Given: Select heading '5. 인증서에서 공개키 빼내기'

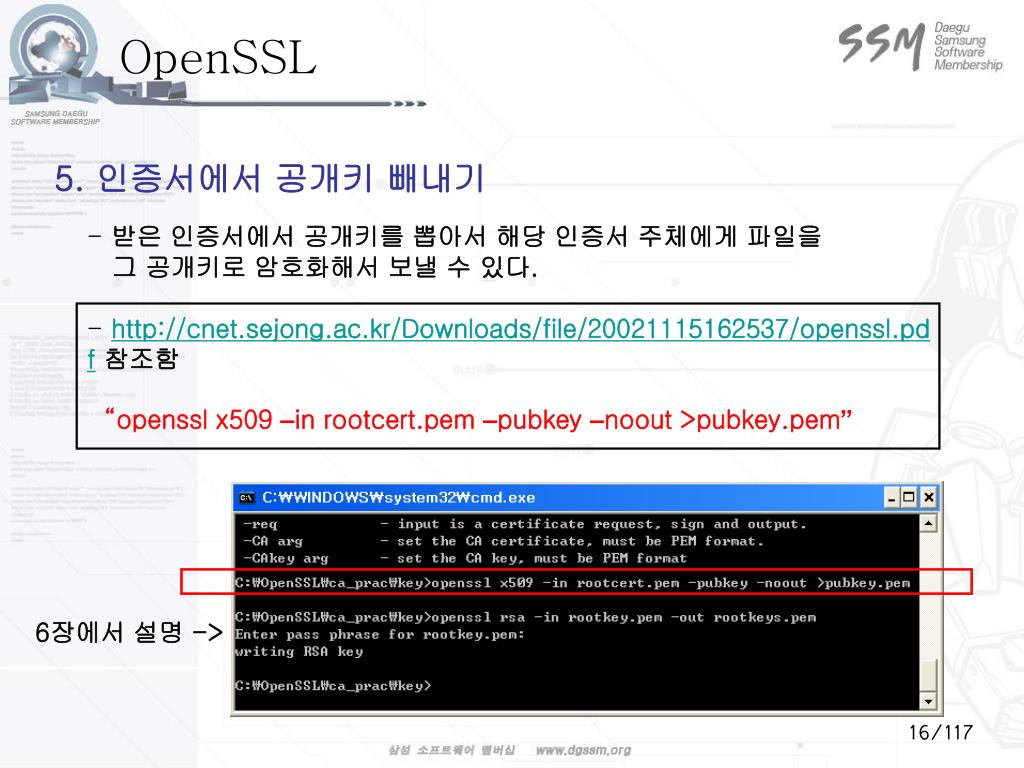Looking at the screenshot, I should (269, 178).
